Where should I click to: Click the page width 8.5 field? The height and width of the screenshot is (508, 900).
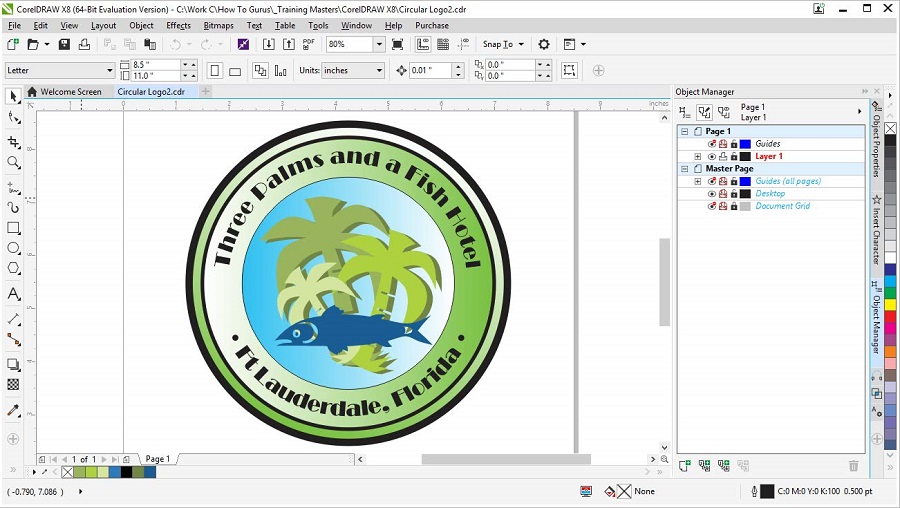point(156,64)
